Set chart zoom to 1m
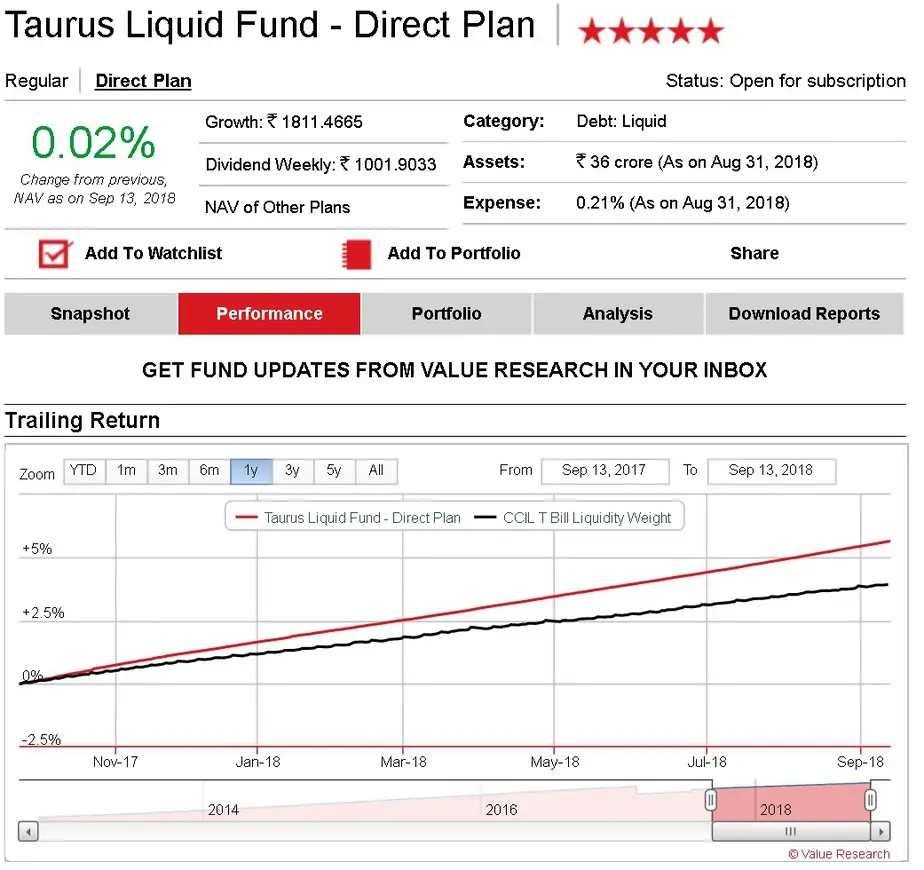 [x=126, y=471]
